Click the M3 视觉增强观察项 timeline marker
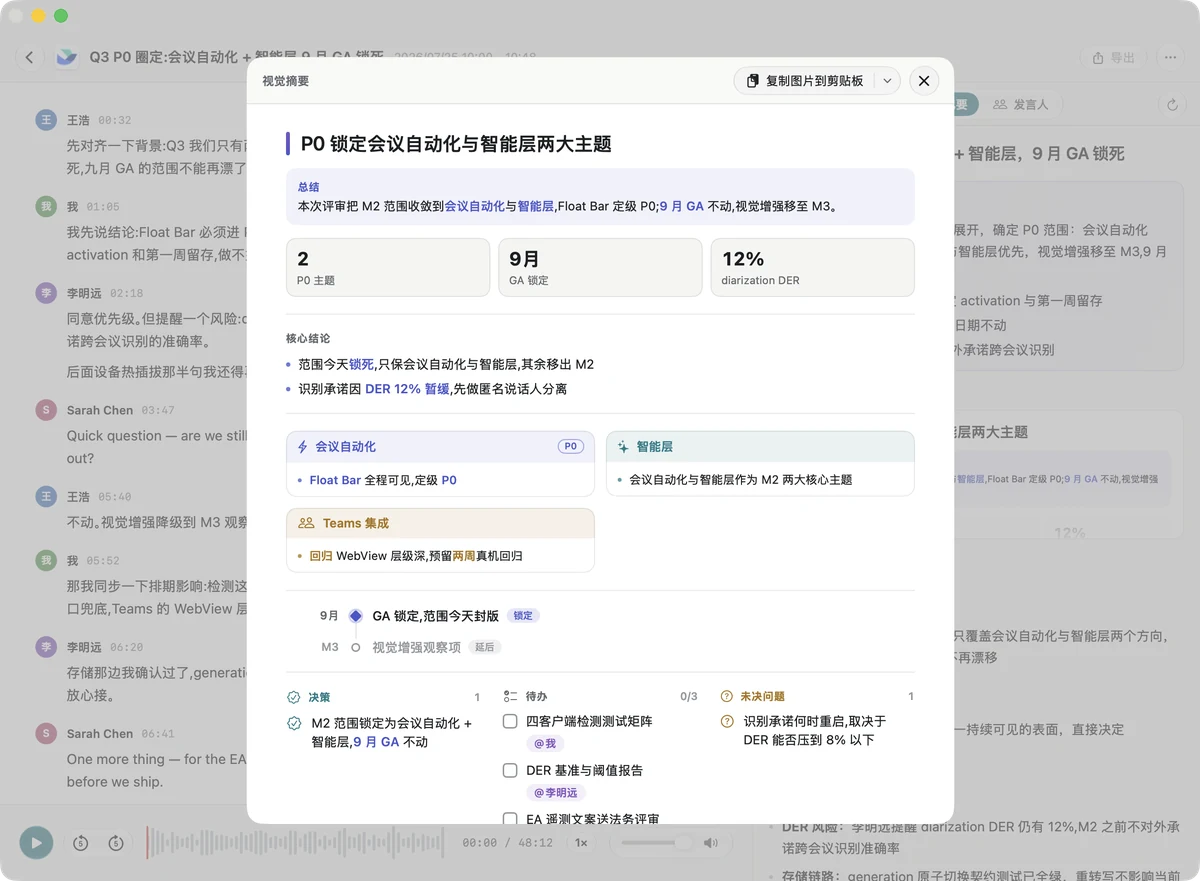The image size is (1200, 881). 355,648
